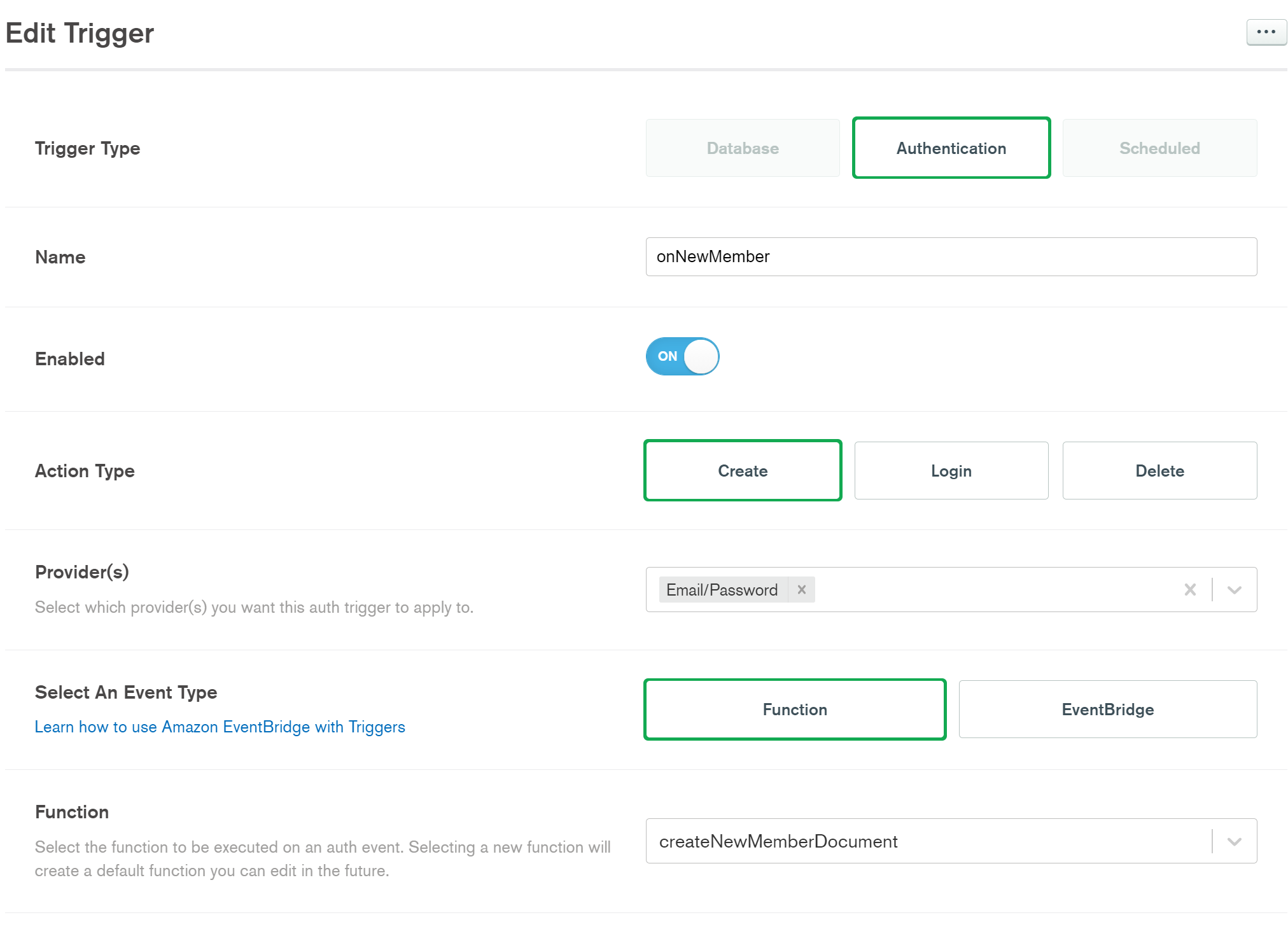Click inside the Provider(s) selection box
The width and height of the screenshot is (1288, 936).
point(993,590)
